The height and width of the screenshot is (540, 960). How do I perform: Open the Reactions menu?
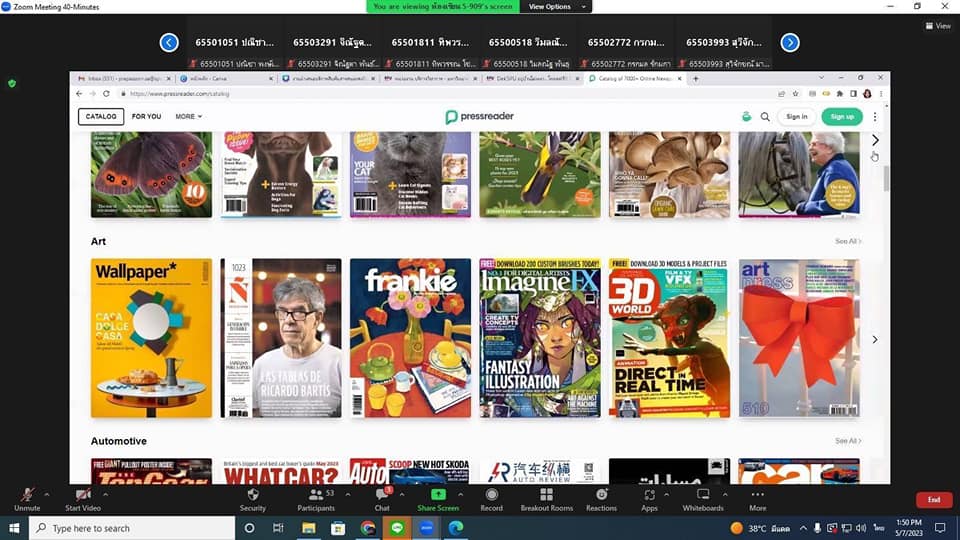pos(601,496)
